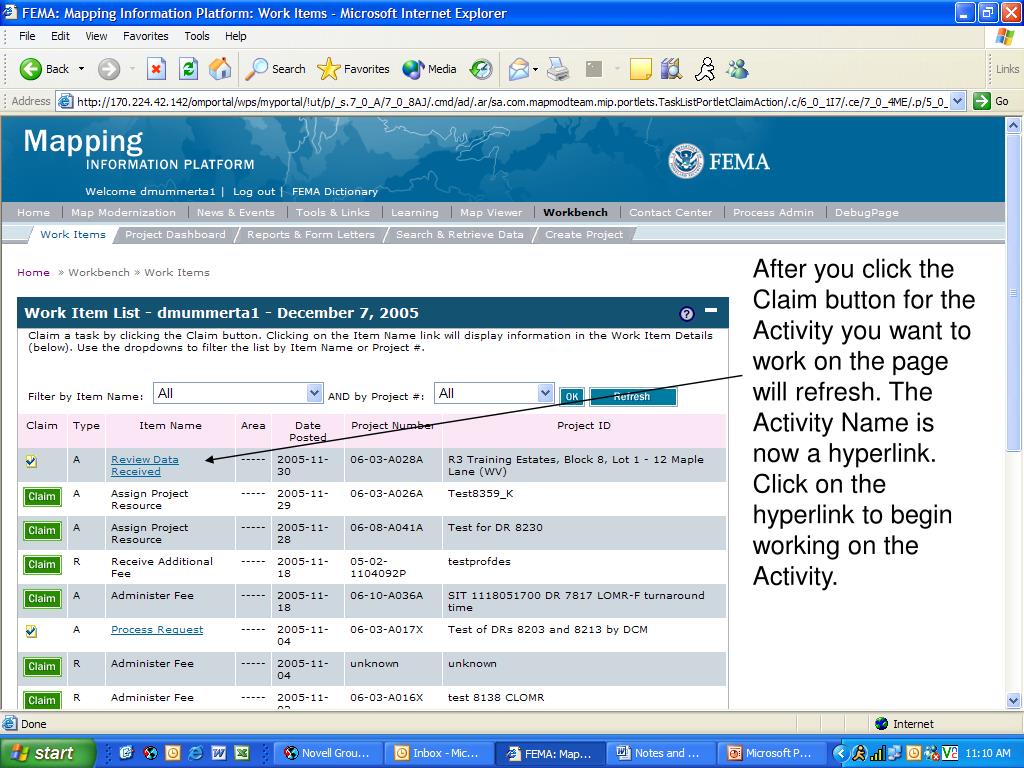This screenshot has height=768, width=1024.
Task: Click the Go arrow next to address bar
Action: pyautogui.click(x=991, y=101)
